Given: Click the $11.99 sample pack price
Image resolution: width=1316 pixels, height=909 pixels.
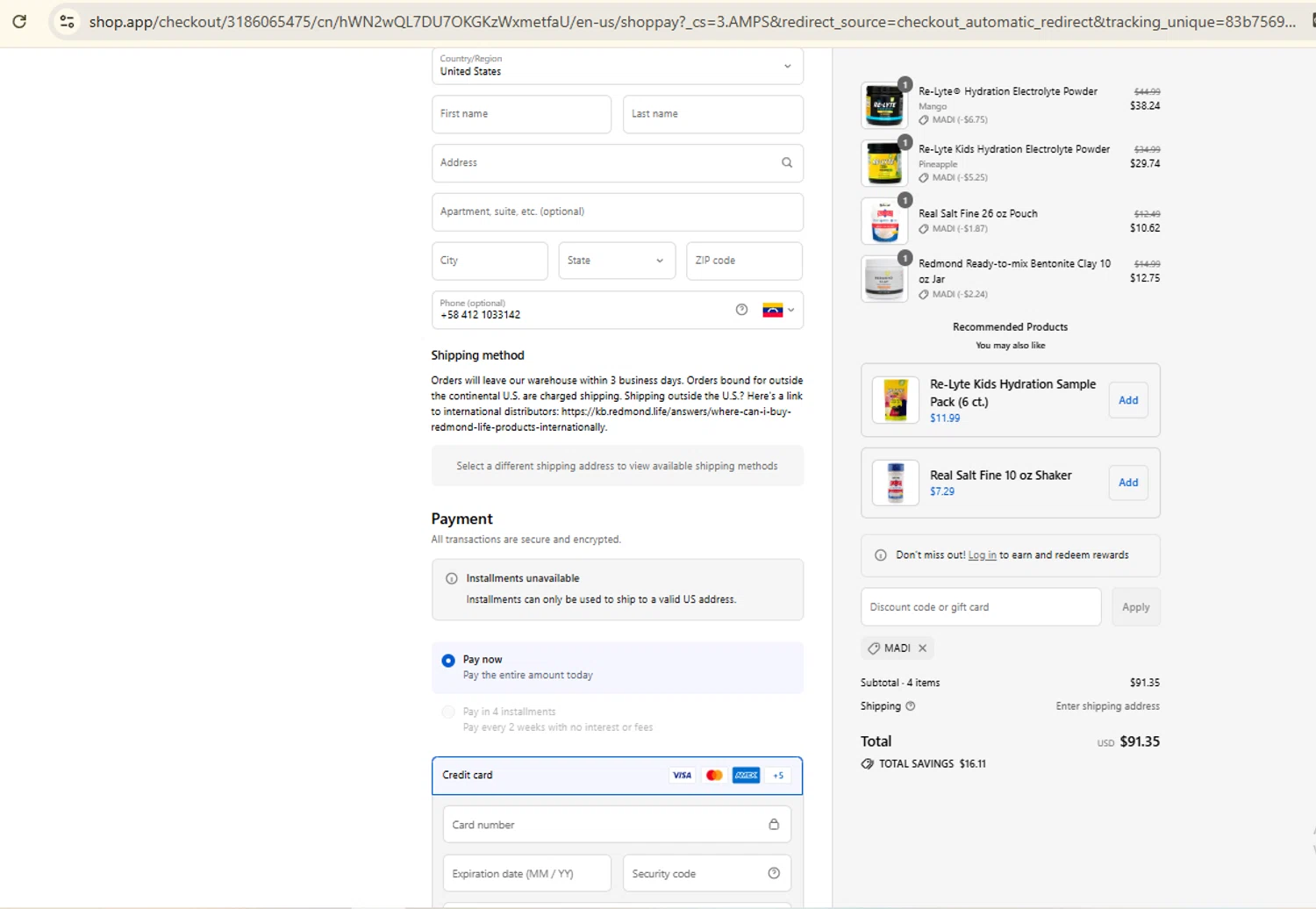Looking at the screenshot, I should pyautogui.click(x=945, y=418).
